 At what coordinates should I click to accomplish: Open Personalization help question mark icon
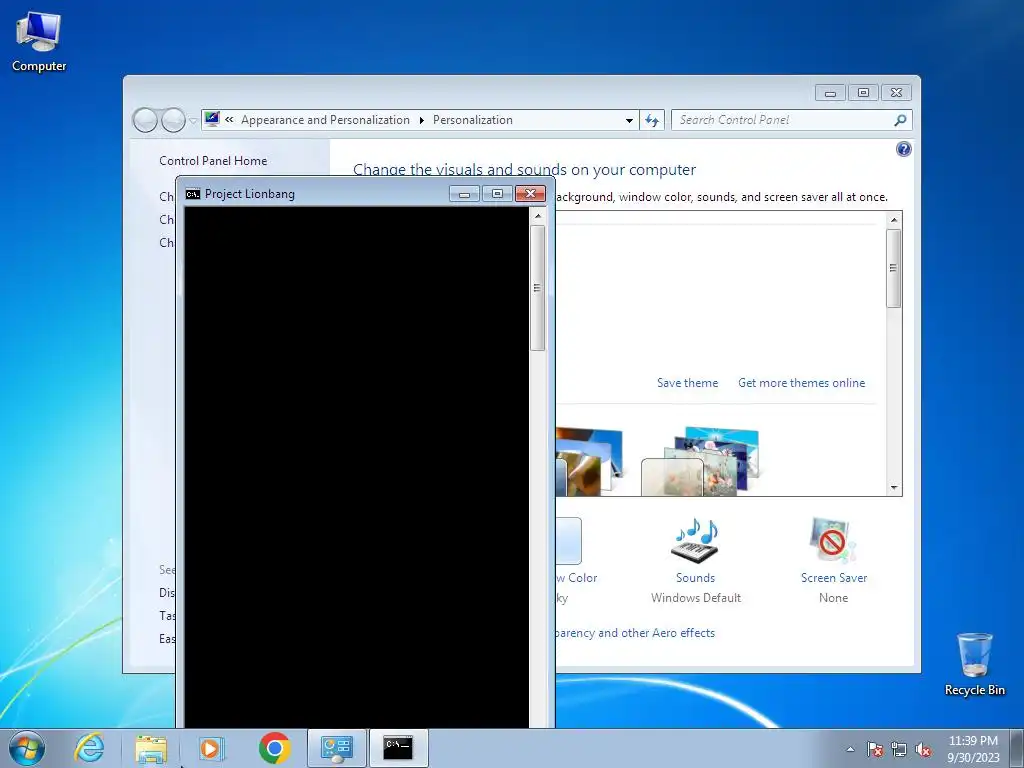[903, 150]
